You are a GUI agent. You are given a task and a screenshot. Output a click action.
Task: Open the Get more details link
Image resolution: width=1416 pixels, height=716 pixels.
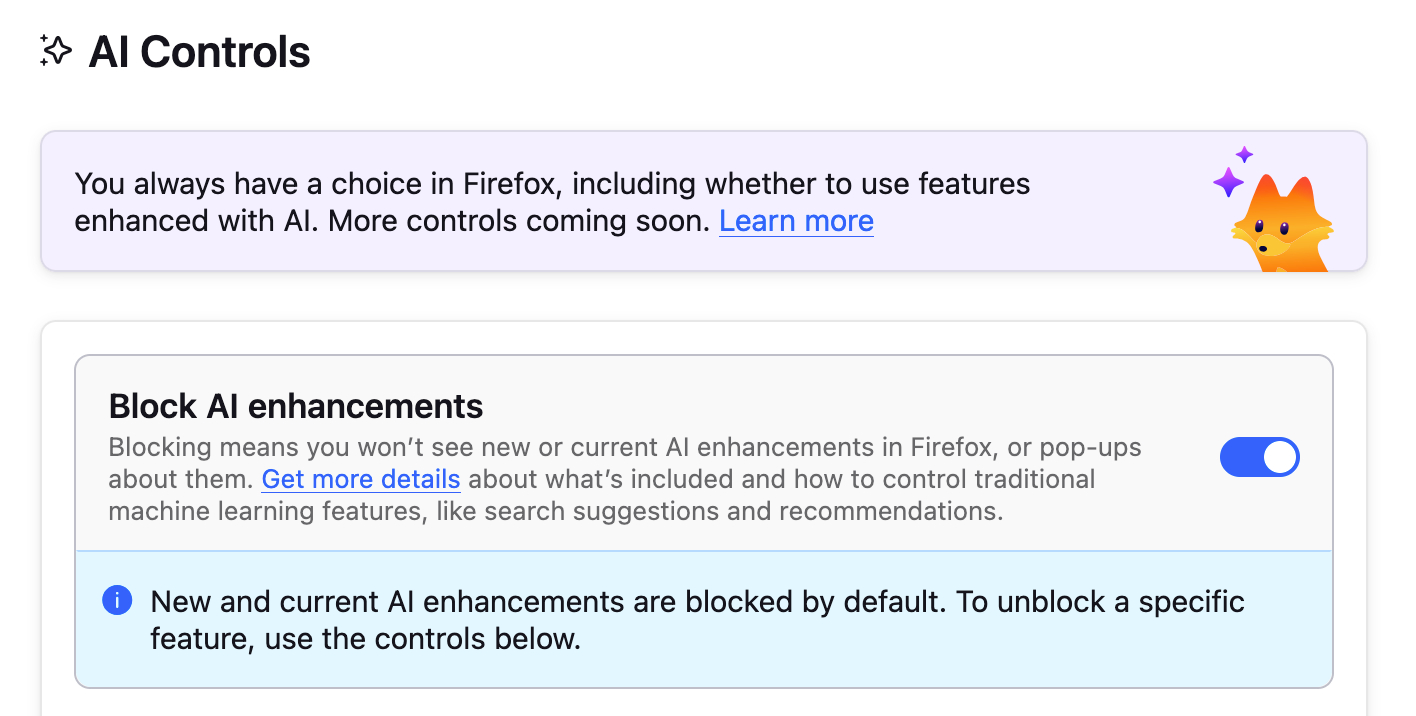click(361, 479)
